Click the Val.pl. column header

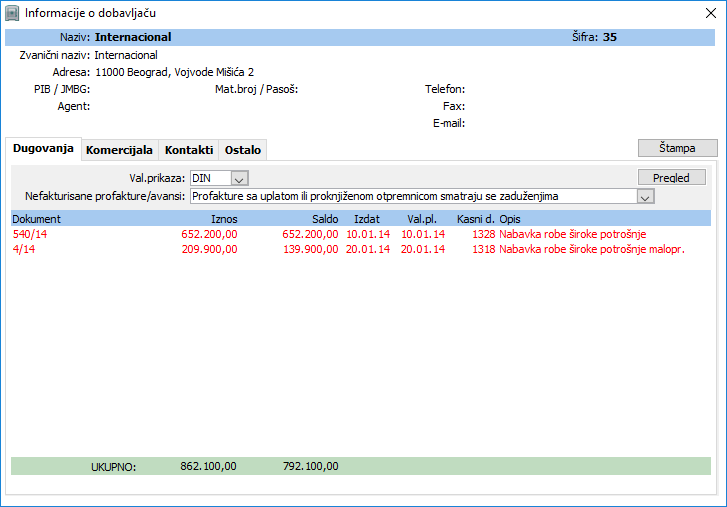422,219
